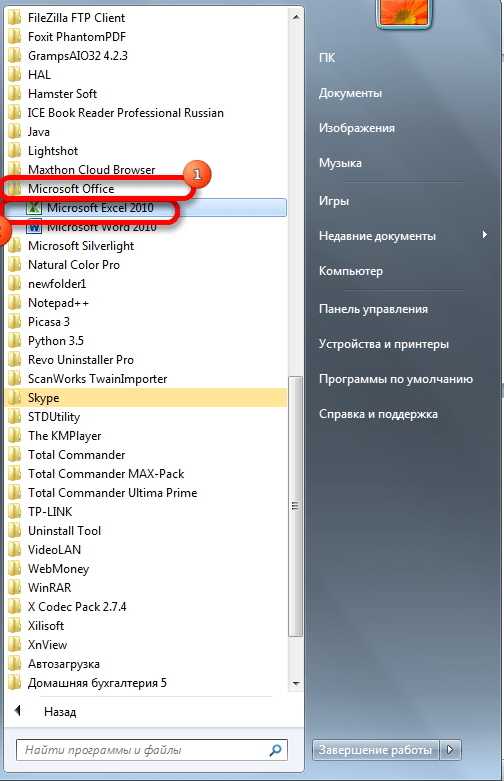Expand the GrampsAIO32 4.2.3 folder icon

pos(15,56)
